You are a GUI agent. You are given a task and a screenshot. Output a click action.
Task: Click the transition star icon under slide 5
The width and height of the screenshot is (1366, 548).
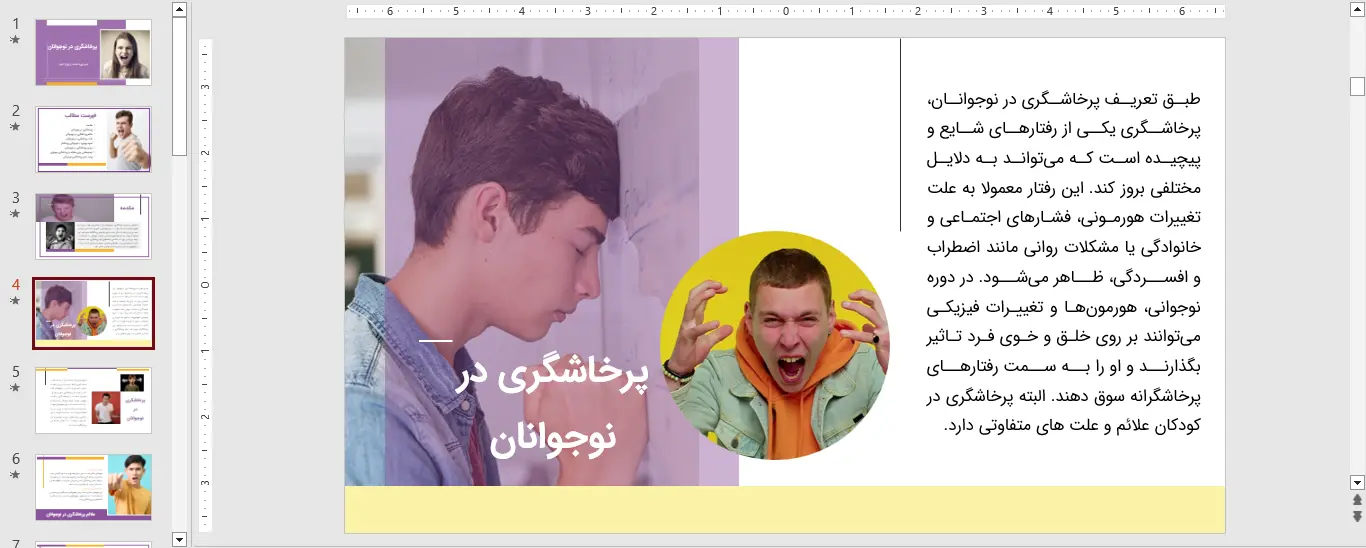[x=15, y=387]
